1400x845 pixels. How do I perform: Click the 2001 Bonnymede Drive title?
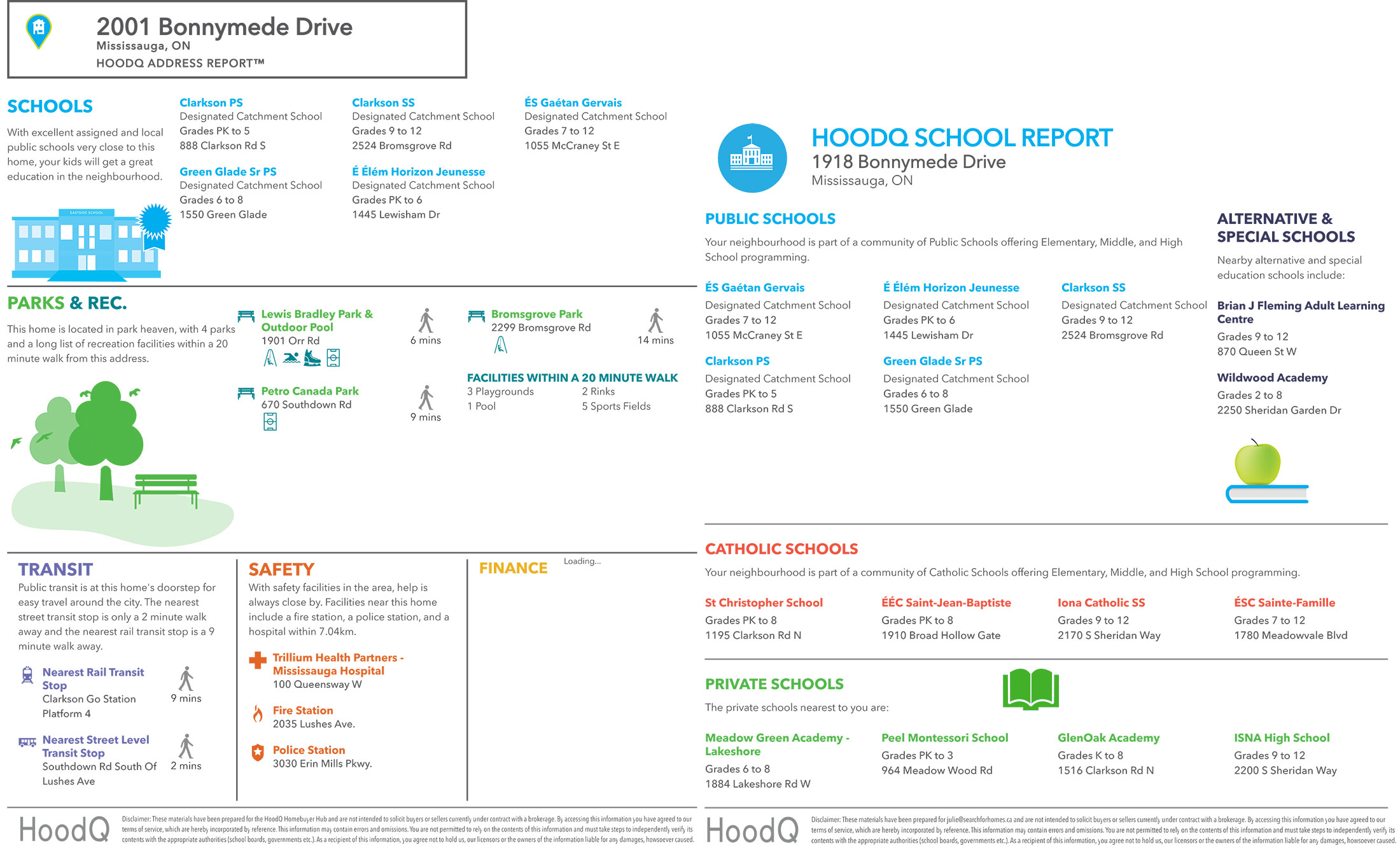pyautogui.click(x=225, y=27)
